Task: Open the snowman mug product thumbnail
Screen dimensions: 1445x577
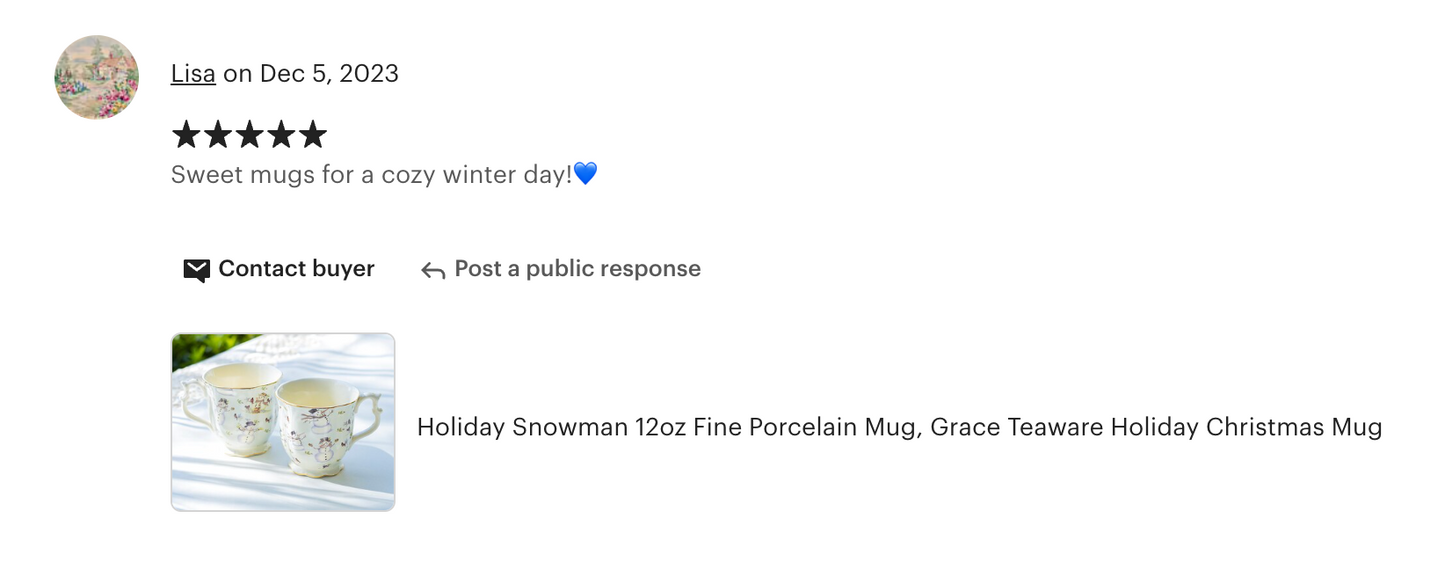Action: [283, 422]
